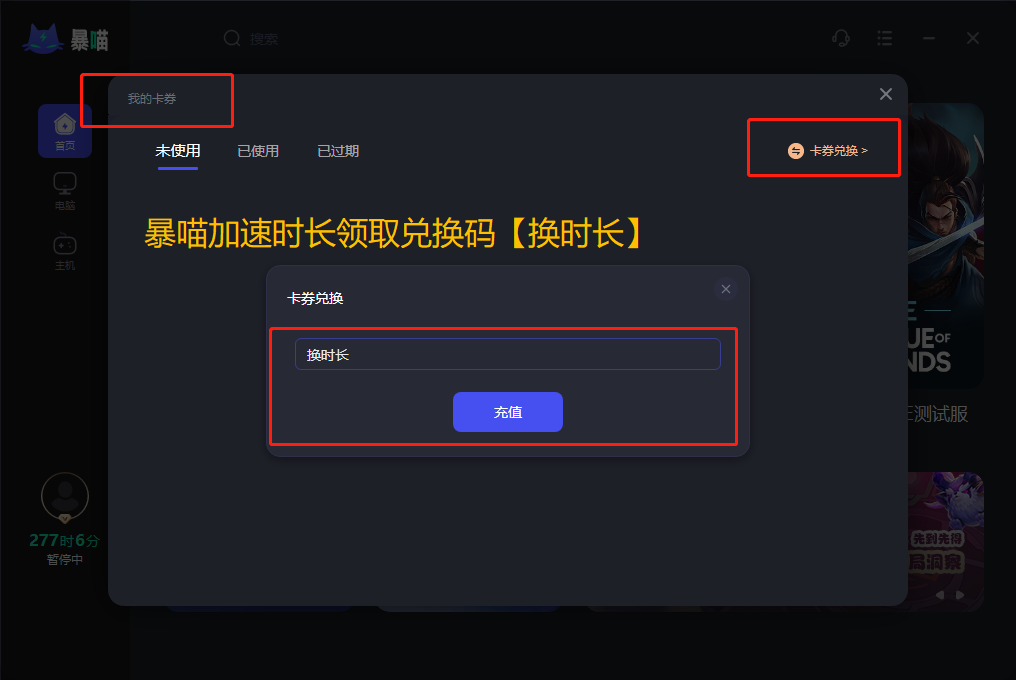
Task: Select the 主机 console sidebar icon
Action: click(x=65, y=251)
